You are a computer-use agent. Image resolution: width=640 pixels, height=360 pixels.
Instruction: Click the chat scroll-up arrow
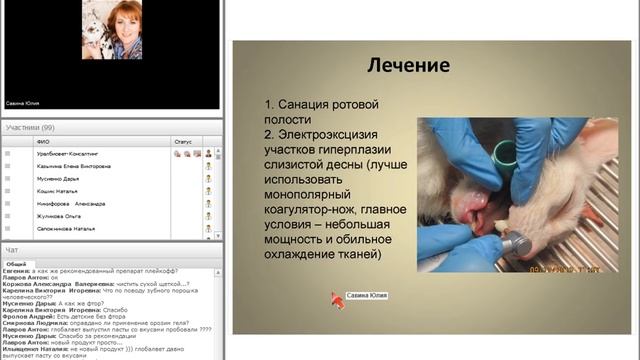coord(218,273)
